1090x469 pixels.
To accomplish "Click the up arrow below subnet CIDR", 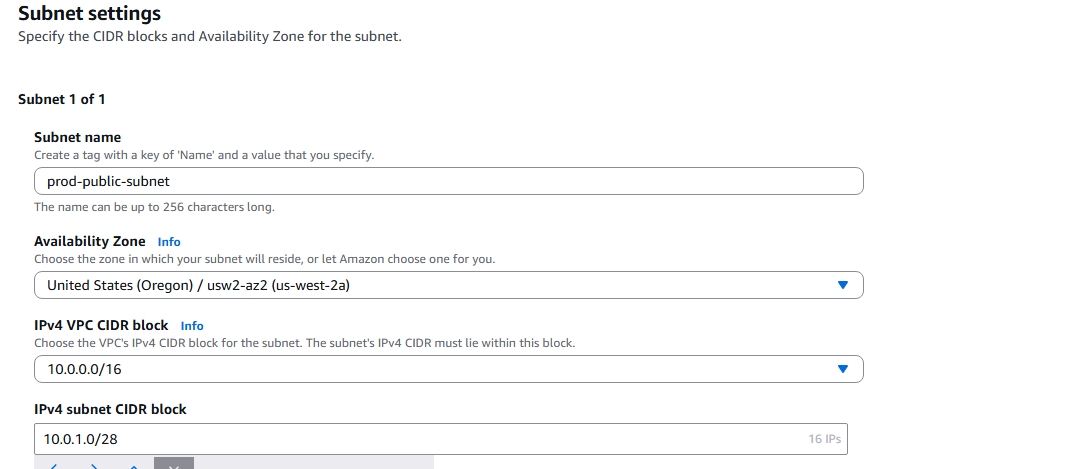I will click(x=134, y=465).
